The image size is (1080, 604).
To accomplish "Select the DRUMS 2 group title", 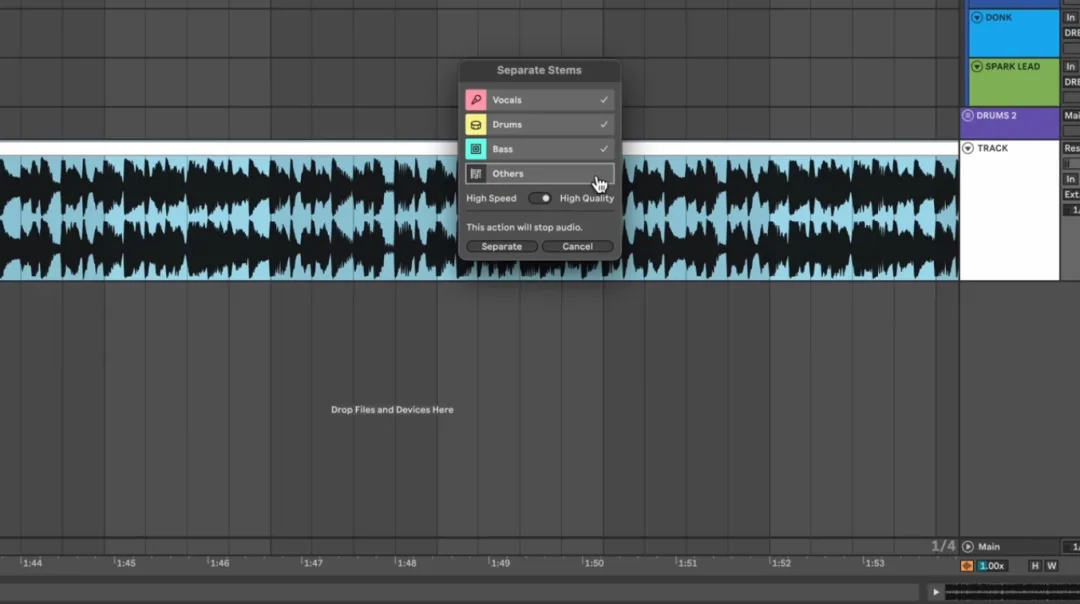I will 996,116.
